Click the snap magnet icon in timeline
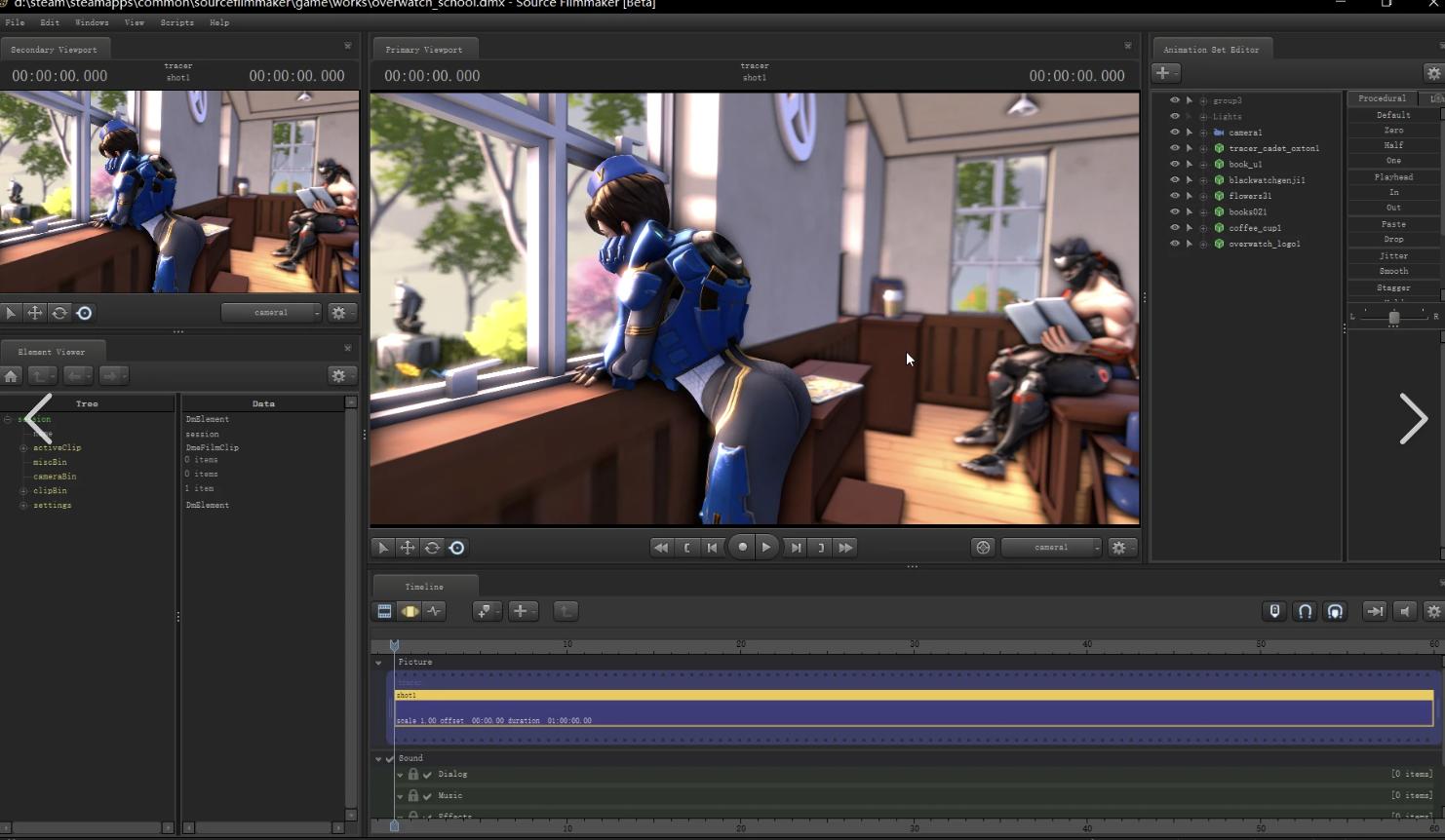The height and width of the screenshot is (840, 1445). pyautogui.click(x=1305, y=611)
